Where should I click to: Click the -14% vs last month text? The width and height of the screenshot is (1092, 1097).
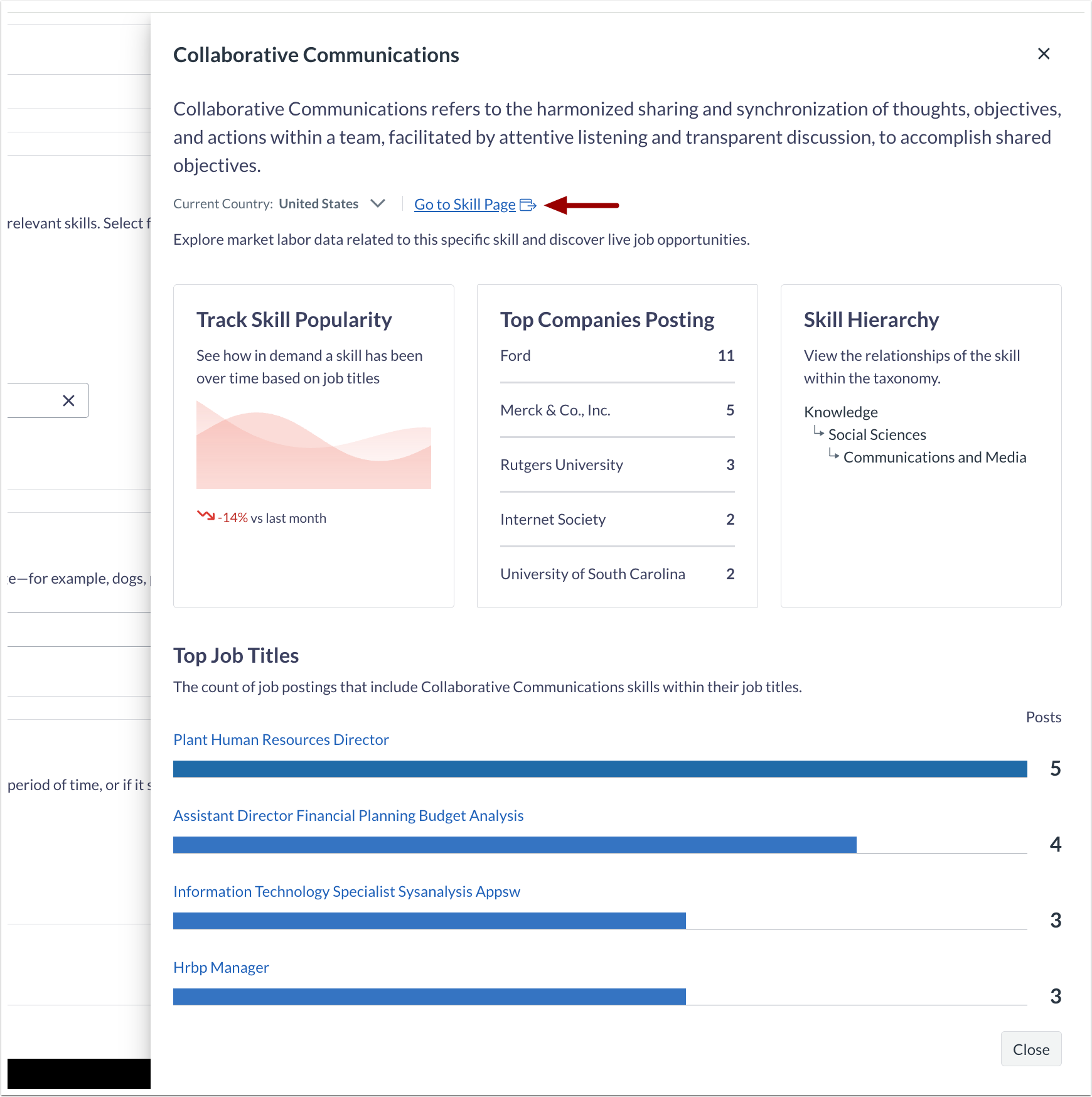pyautogui.click(x=272, y=518)
